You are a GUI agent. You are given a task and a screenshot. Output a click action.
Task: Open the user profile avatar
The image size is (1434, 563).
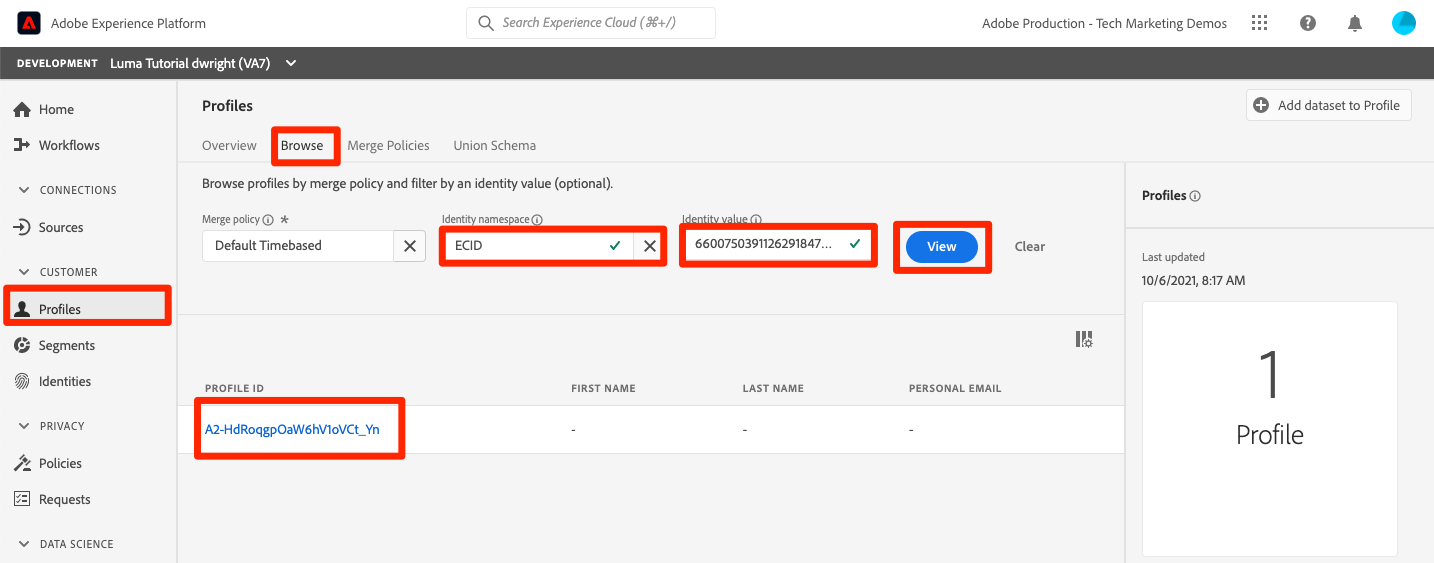(x=1404, y=23)
